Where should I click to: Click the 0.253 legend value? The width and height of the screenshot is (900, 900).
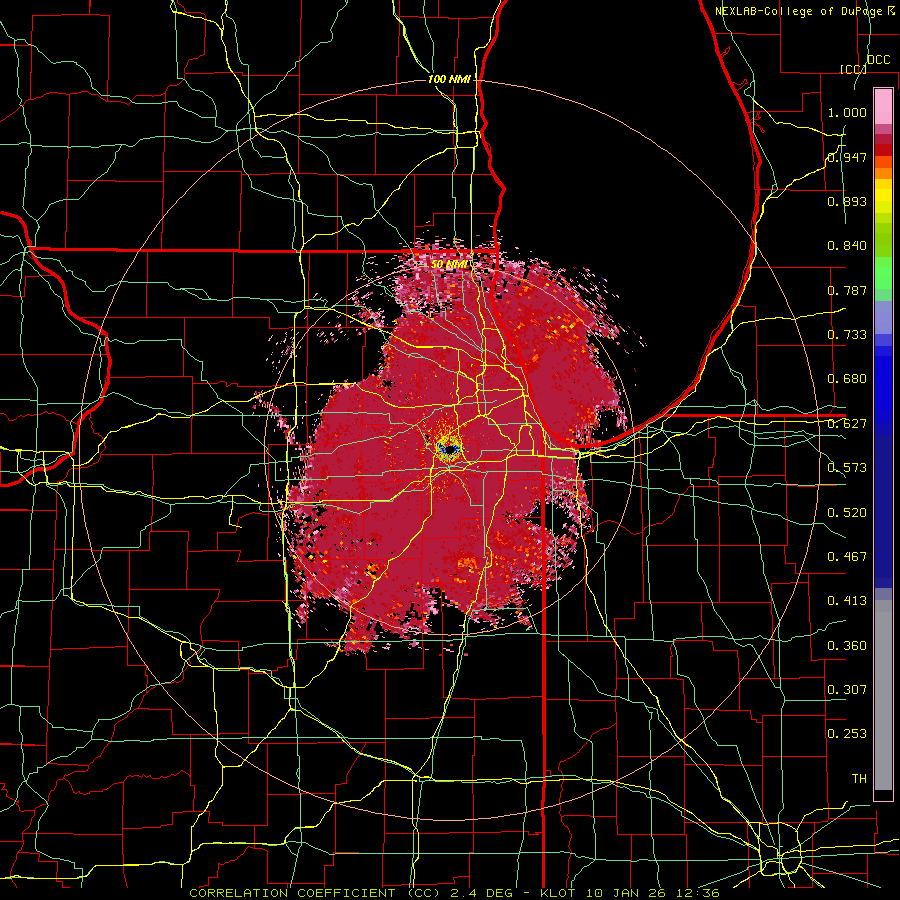pos(847,734)
